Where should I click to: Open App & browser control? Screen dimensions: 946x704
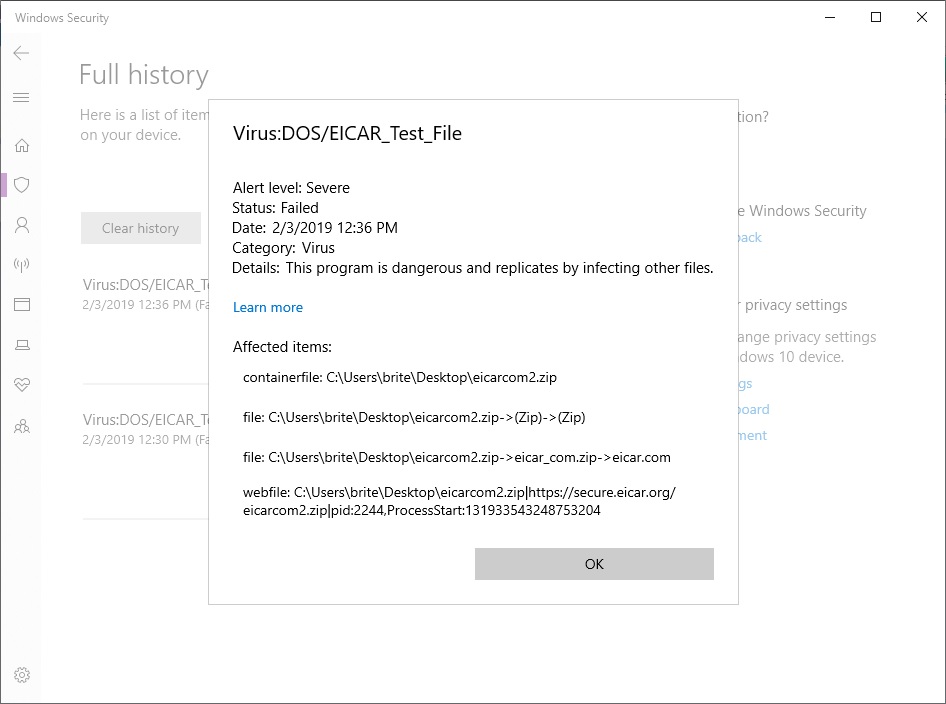pos(22,304)
